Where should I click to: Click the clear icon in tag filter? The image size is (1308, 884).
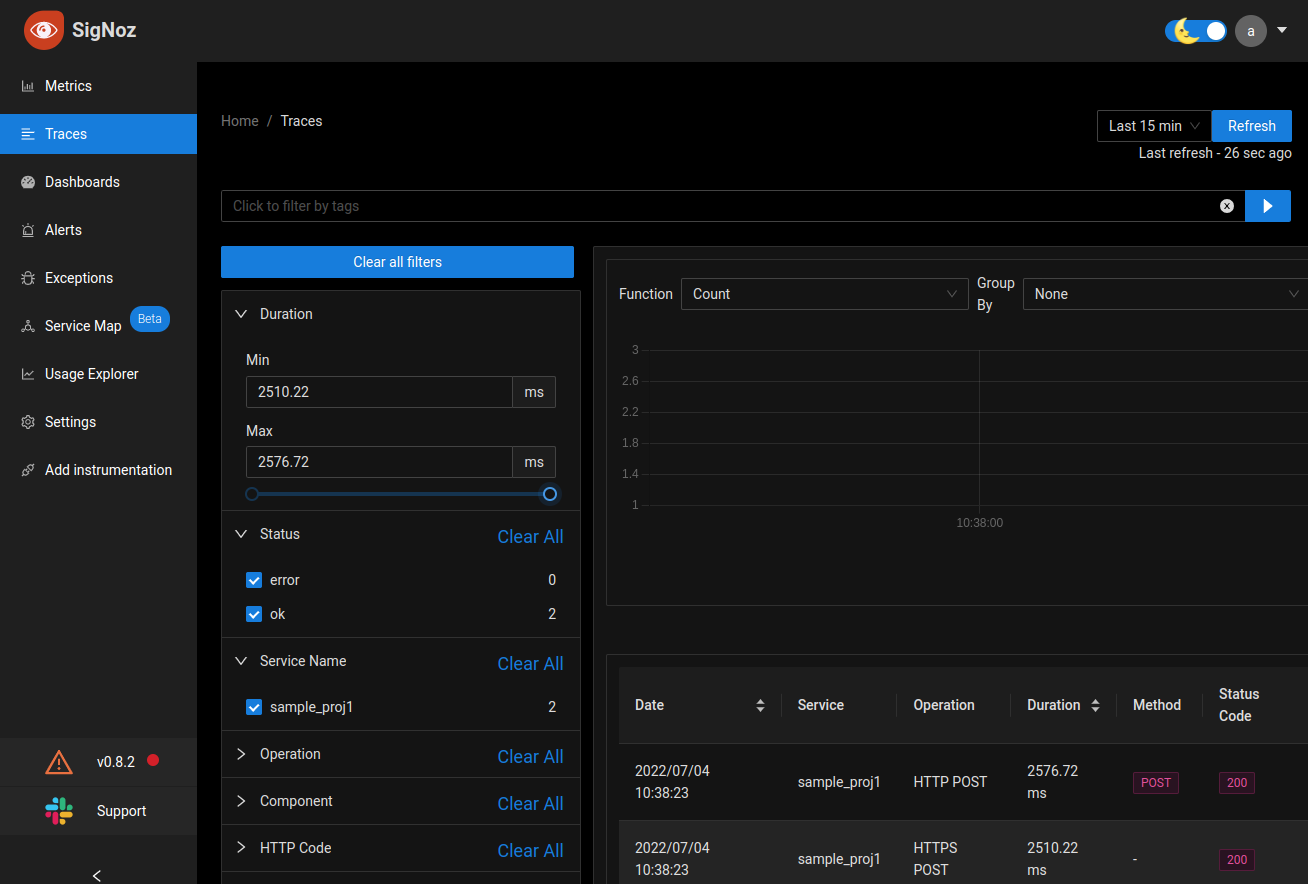[1226, 206]
